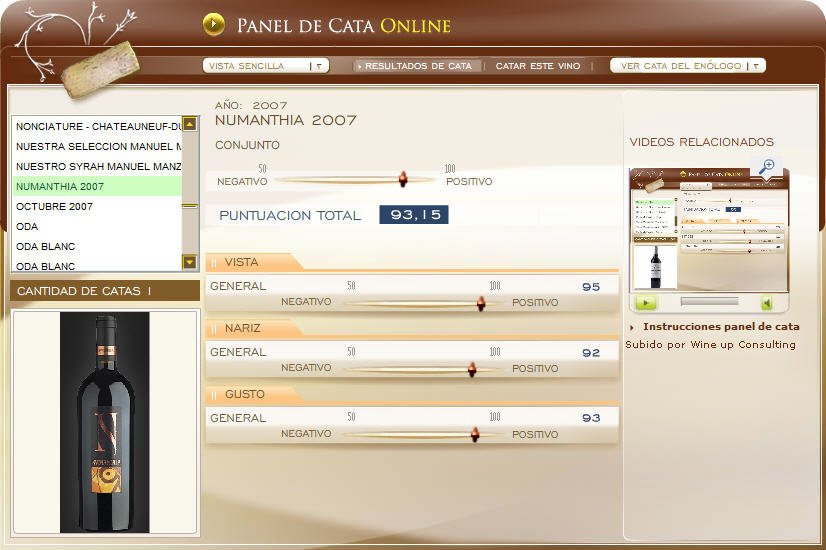Toggle the video sound speaker icon
The height and width of the screenshot is (550, 826).
point(766,303)
